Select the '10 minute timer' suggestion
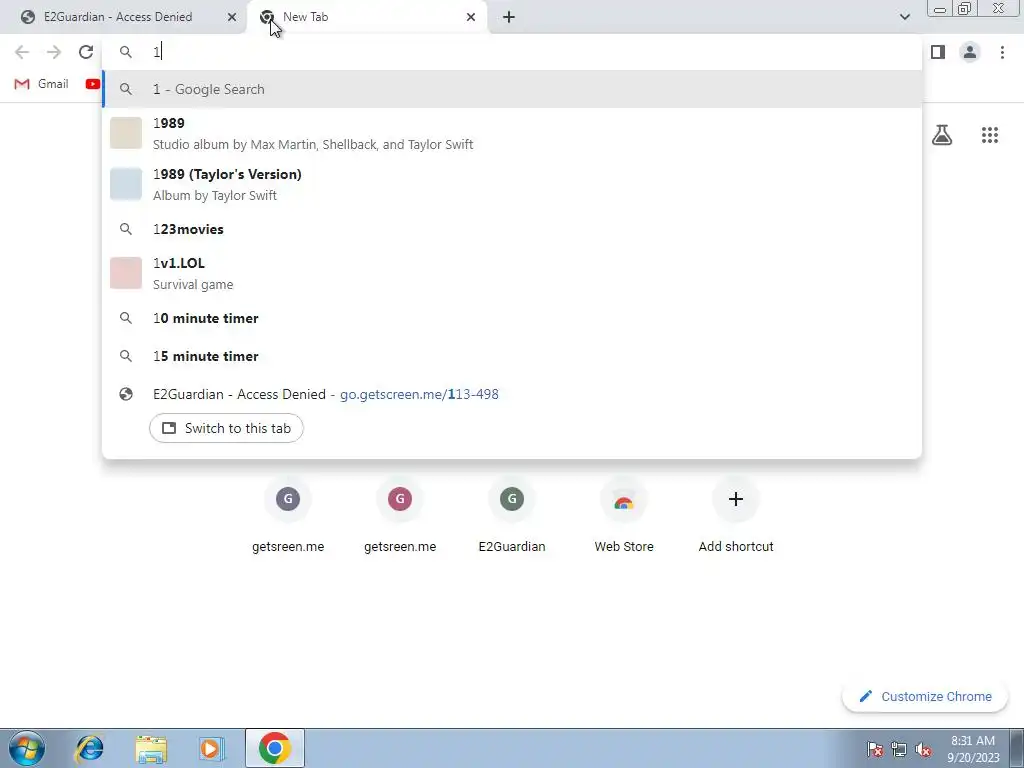 512,318
